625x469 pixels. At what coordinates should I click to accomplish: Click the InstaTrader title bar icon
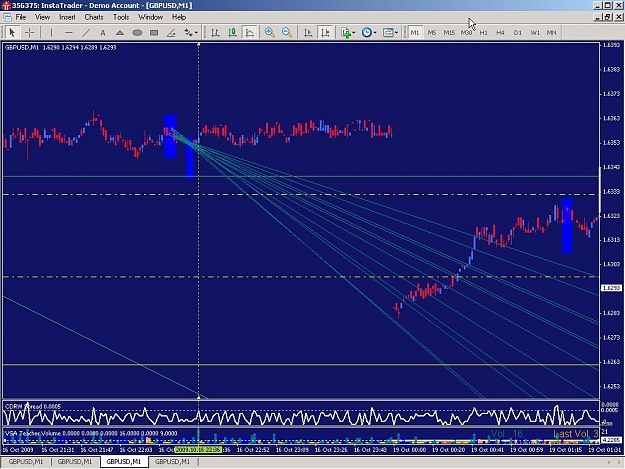pyautogui.click(x=6, y=6)
